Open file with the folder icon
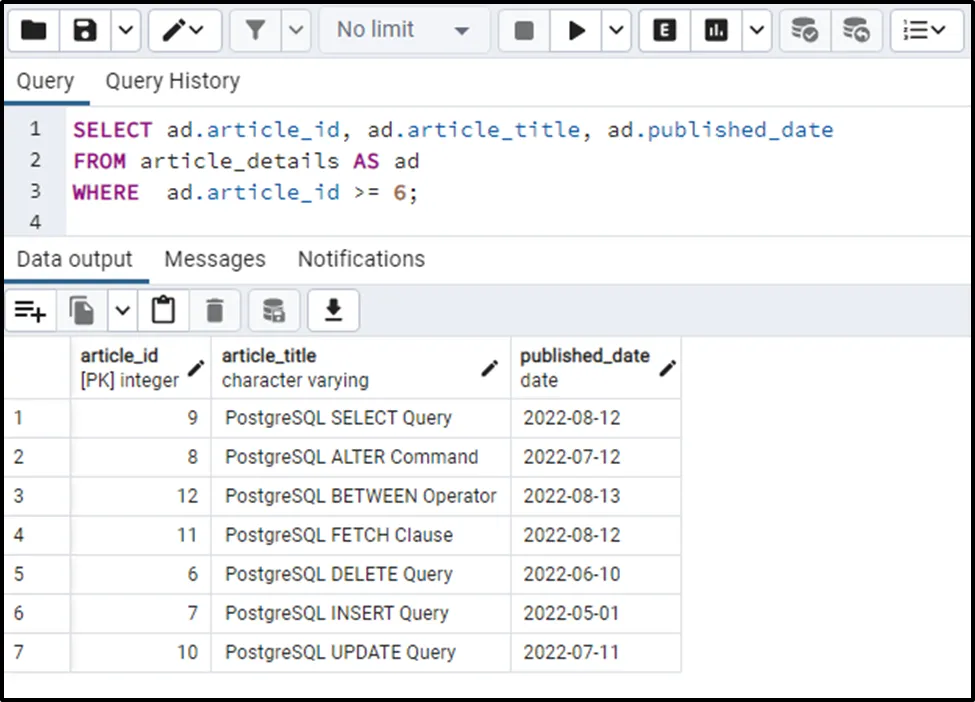 click(x=34, y=30)
